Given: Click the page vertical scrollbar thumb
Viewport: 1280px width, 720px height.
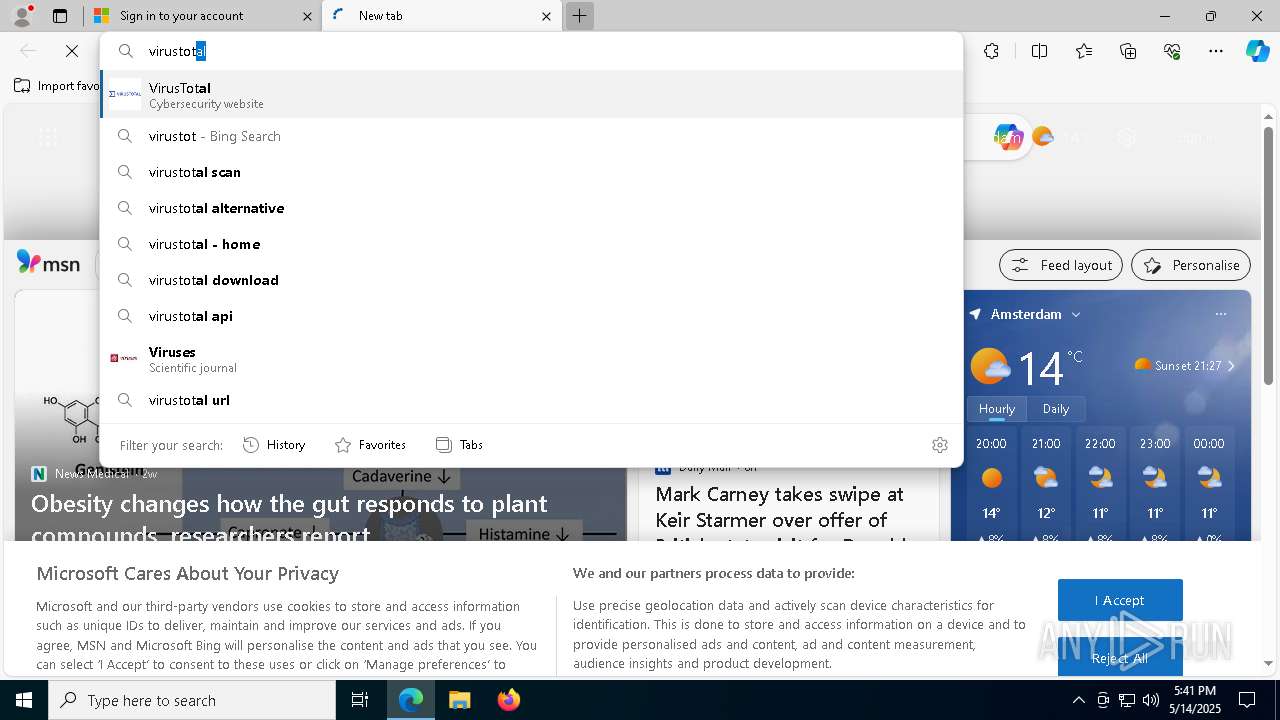Looking at the screenshot, I should (1268, 255).
